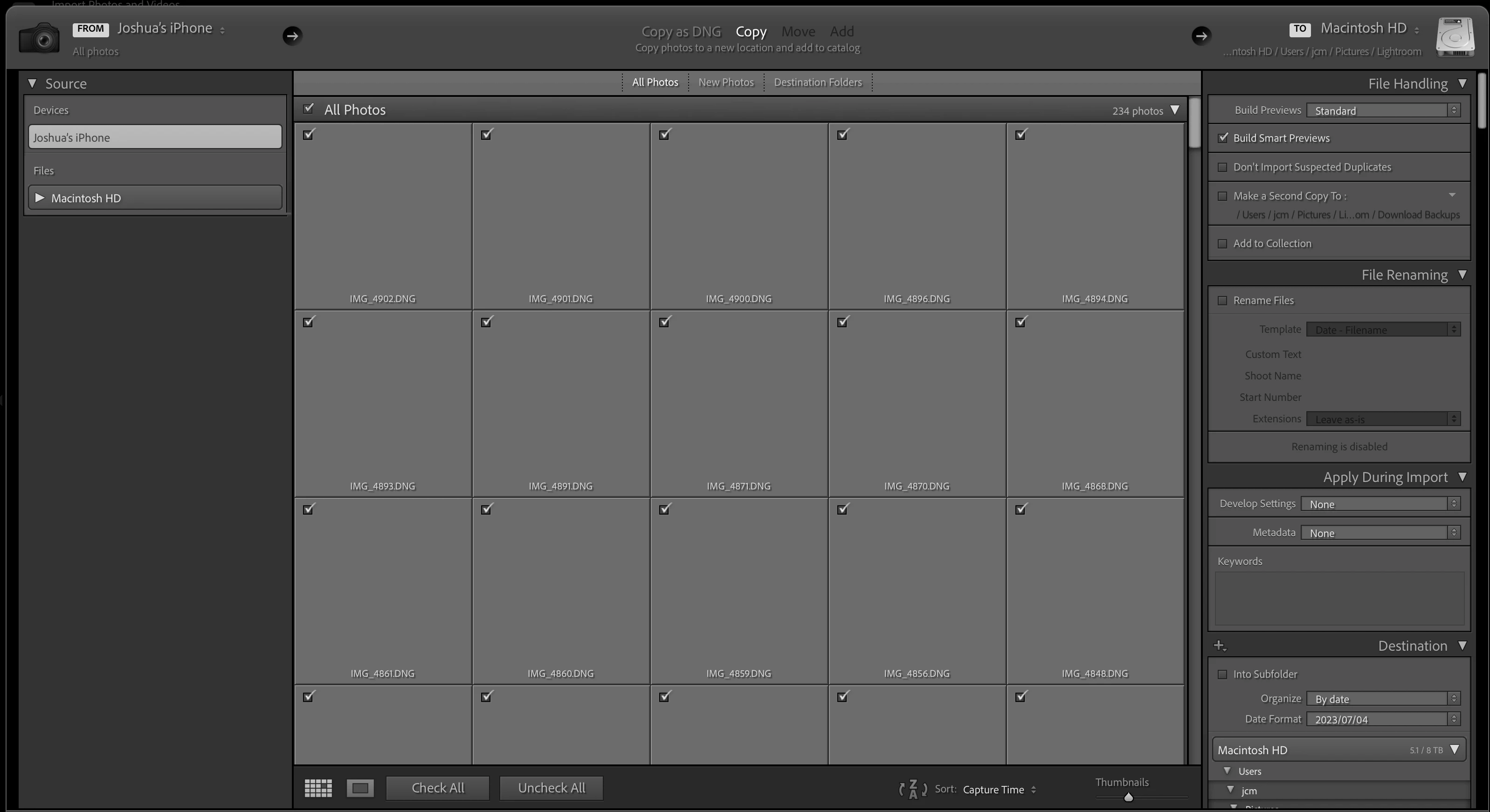Uncheck Build Smart Previews
Screen dimensions: 1490x812
tap(1223, 138)
